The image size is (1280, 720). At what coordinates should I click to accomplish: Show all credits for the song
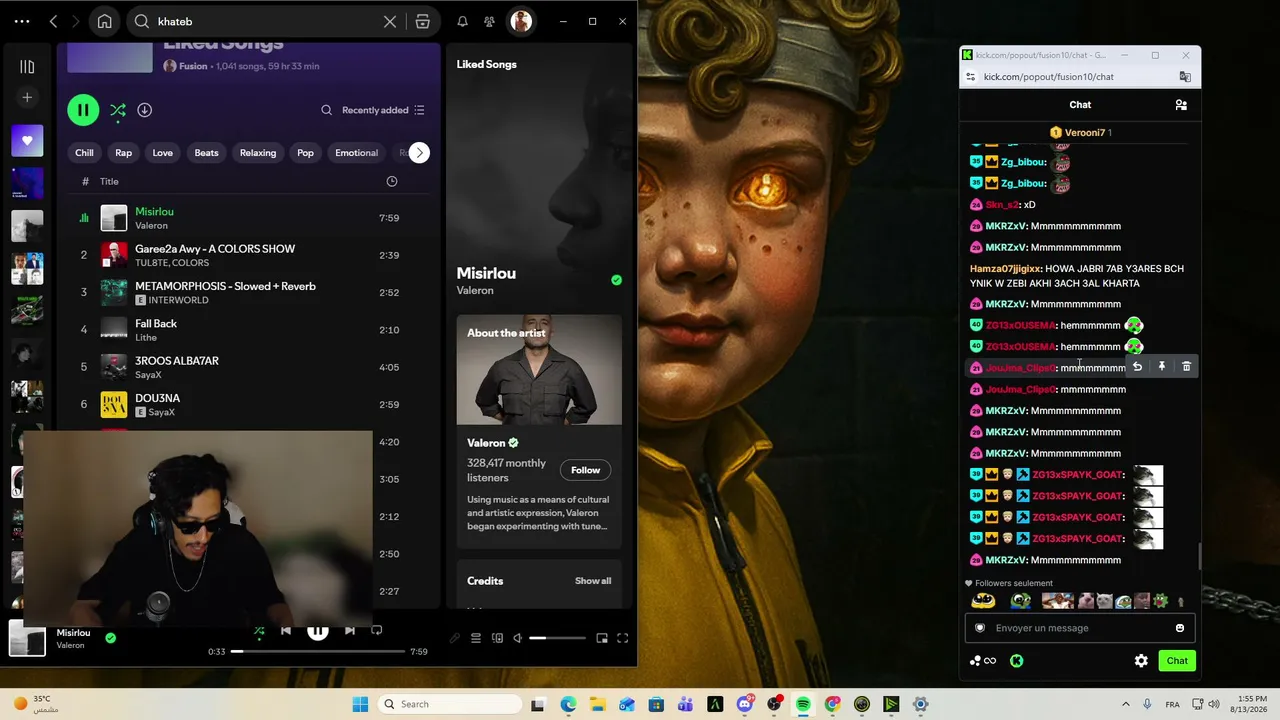[x=593, y=581]
